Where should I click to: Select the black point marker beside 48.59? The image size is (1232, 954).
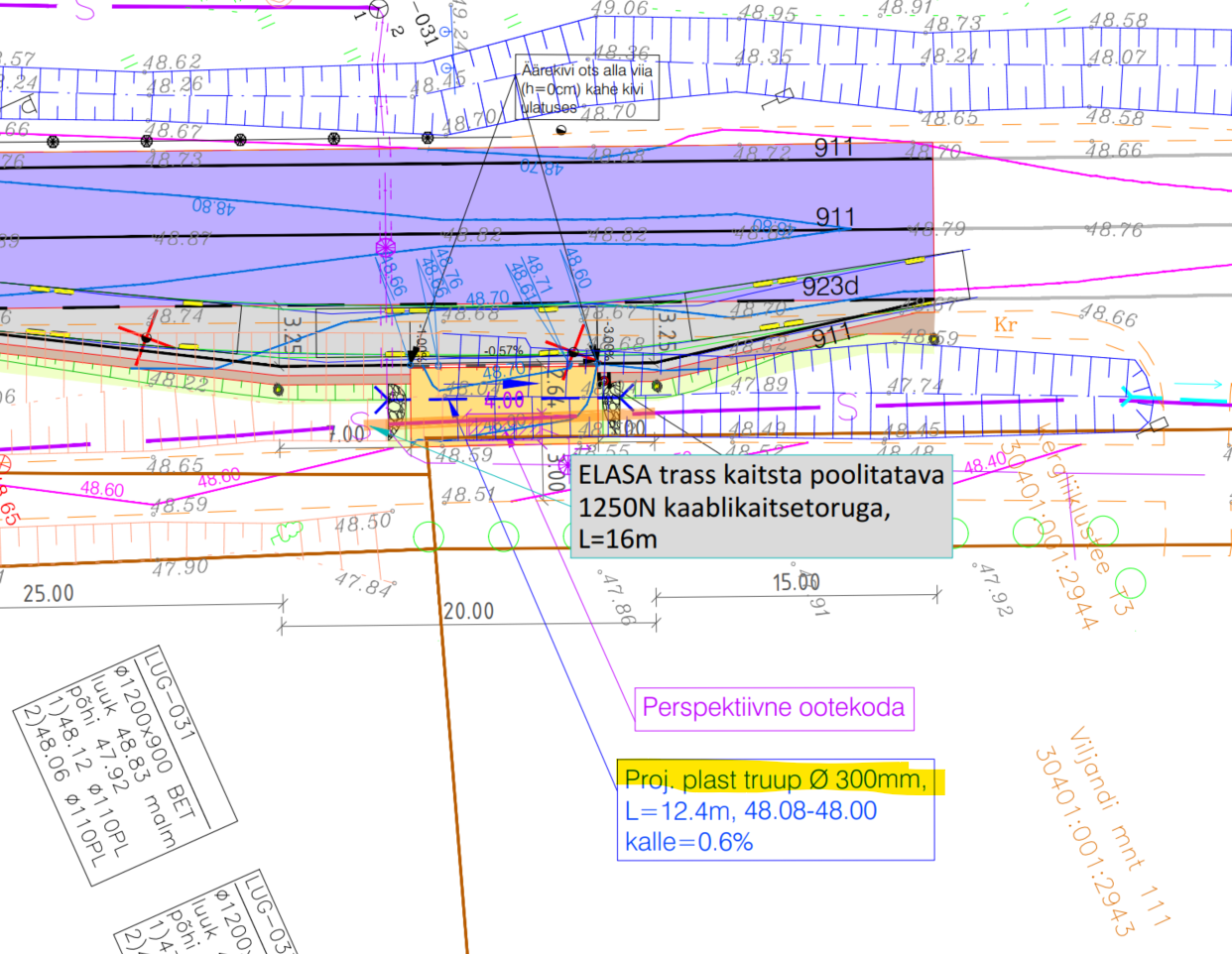[x=933, y=339]
